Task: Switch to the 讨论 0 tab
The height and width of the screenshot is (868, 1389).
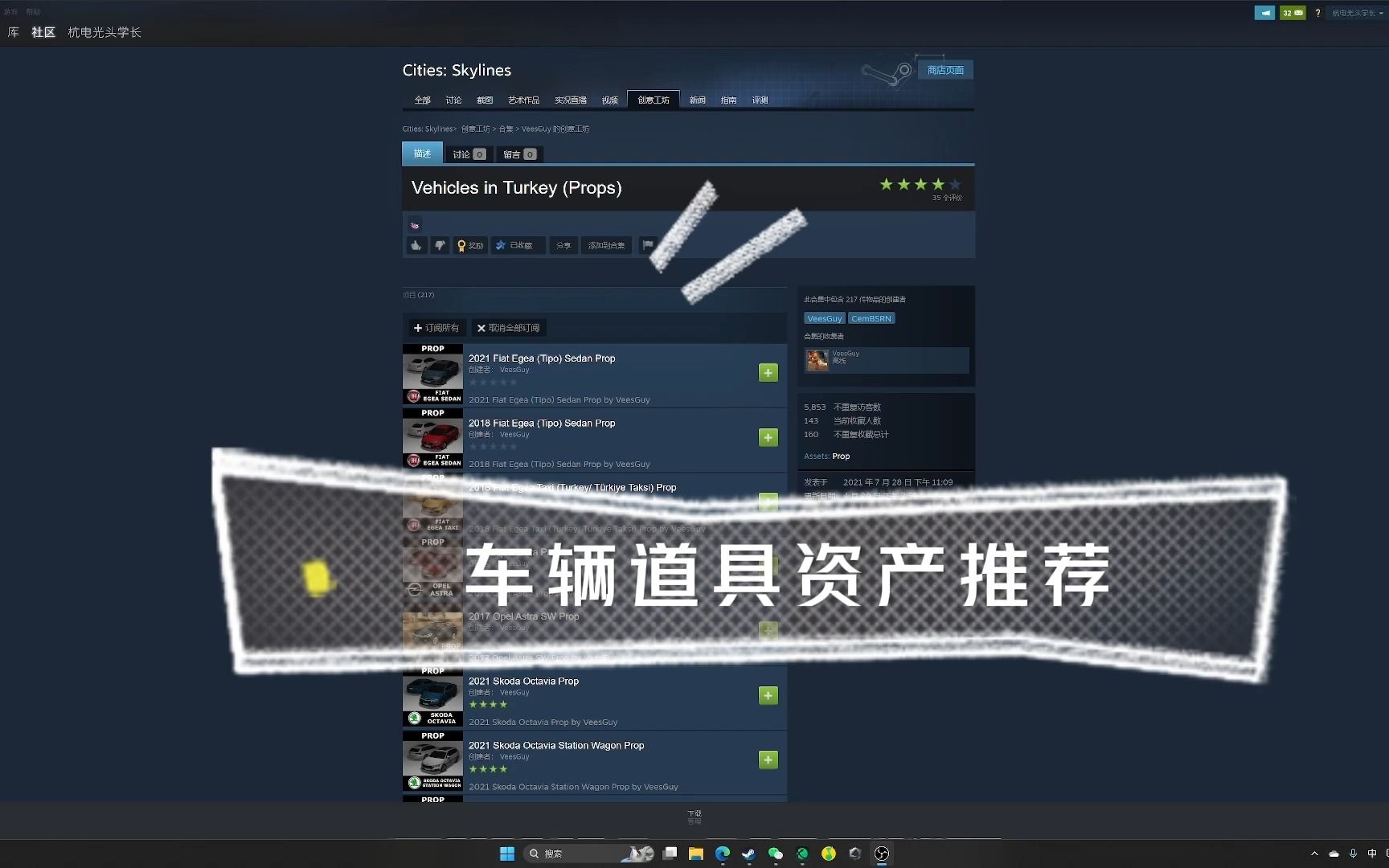Action: 469,154
